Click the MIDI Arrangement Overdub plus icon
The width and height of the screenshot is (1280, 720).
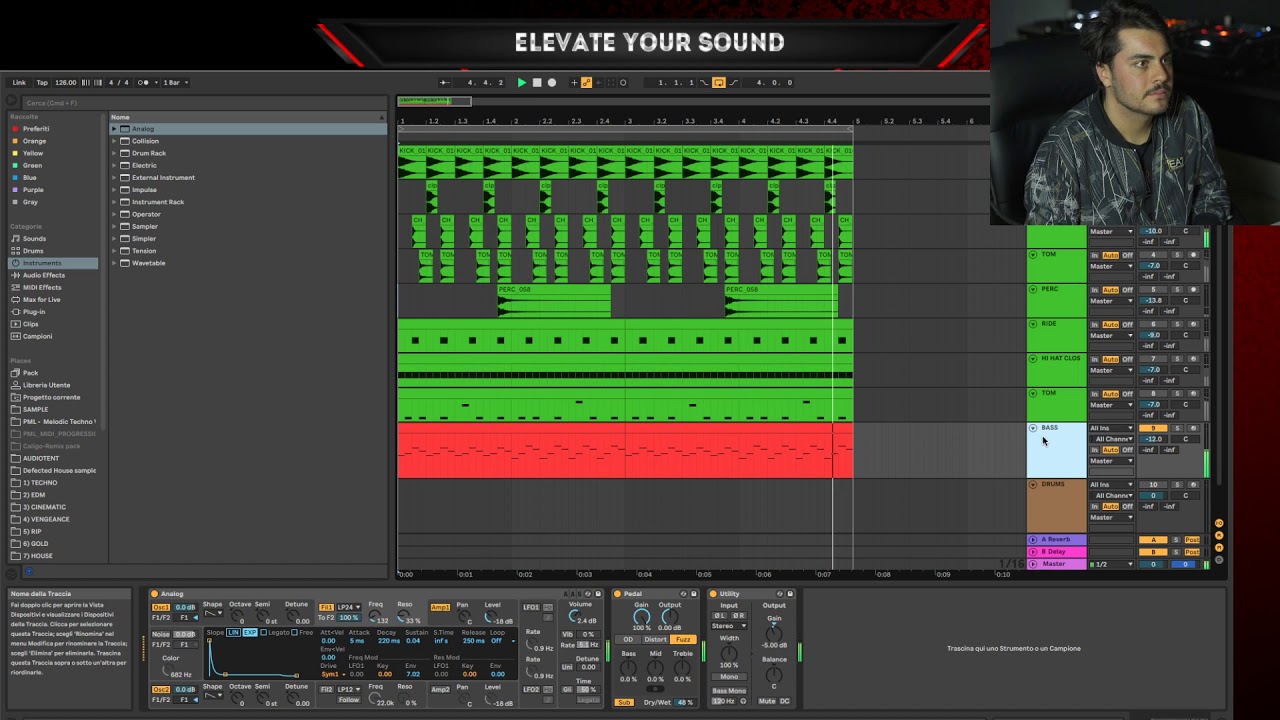tap(574, 82)
